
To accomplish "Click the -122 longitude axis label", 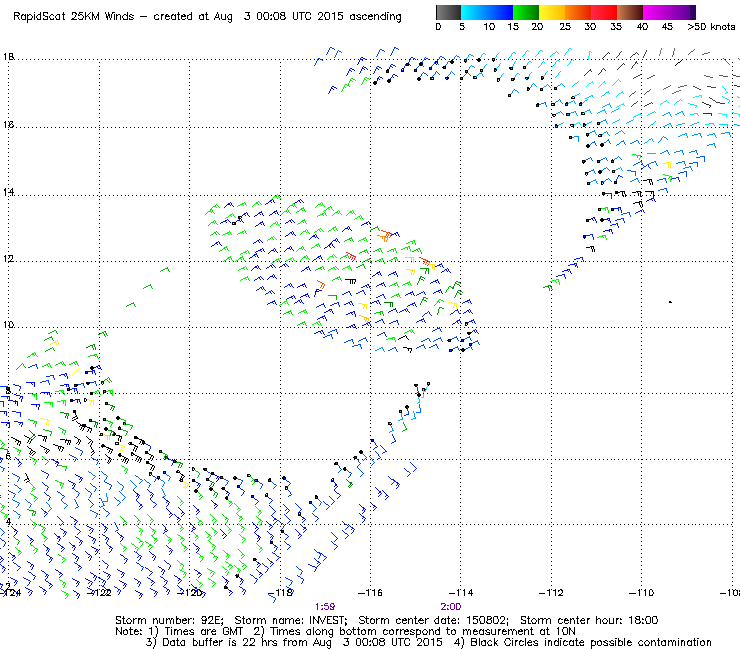I will point(99,593).
